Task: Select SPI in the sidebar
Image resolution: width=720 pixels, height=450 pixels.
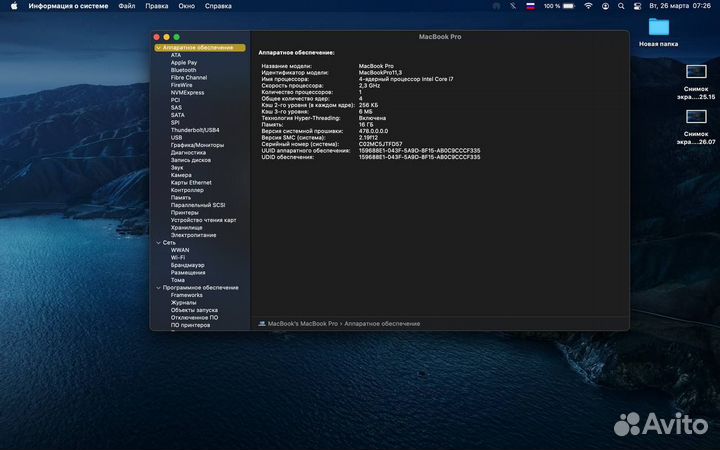Action: pyautogui.click(x=175, y=123)
